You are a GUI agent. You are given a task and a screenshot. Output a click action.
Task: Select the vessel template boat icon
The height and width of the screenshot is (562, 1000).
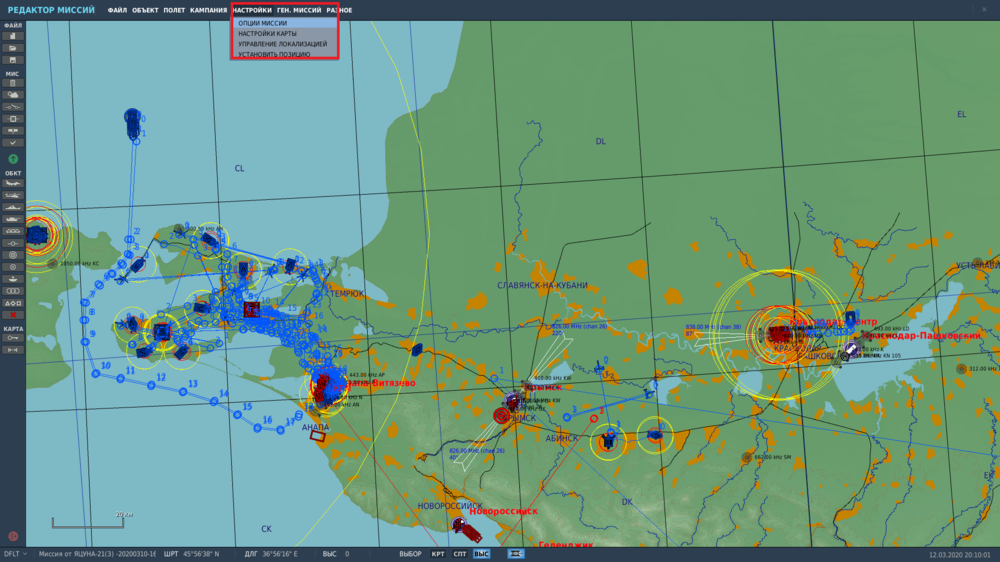point(13,279)
